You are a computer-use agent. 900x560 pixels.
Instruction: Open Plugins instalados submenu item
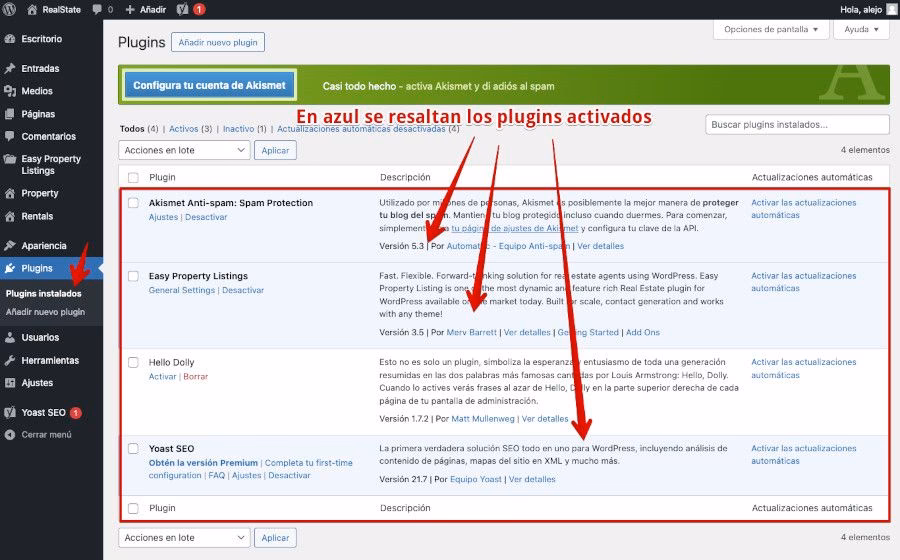44,293
